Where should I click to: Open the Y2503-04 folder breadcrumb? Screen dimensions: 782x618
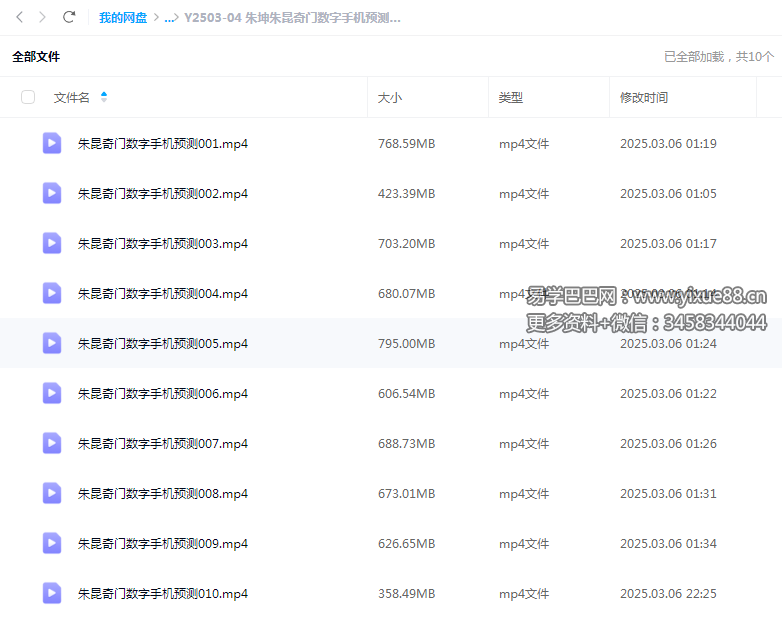pyautogui.click(x=292, y=18)
